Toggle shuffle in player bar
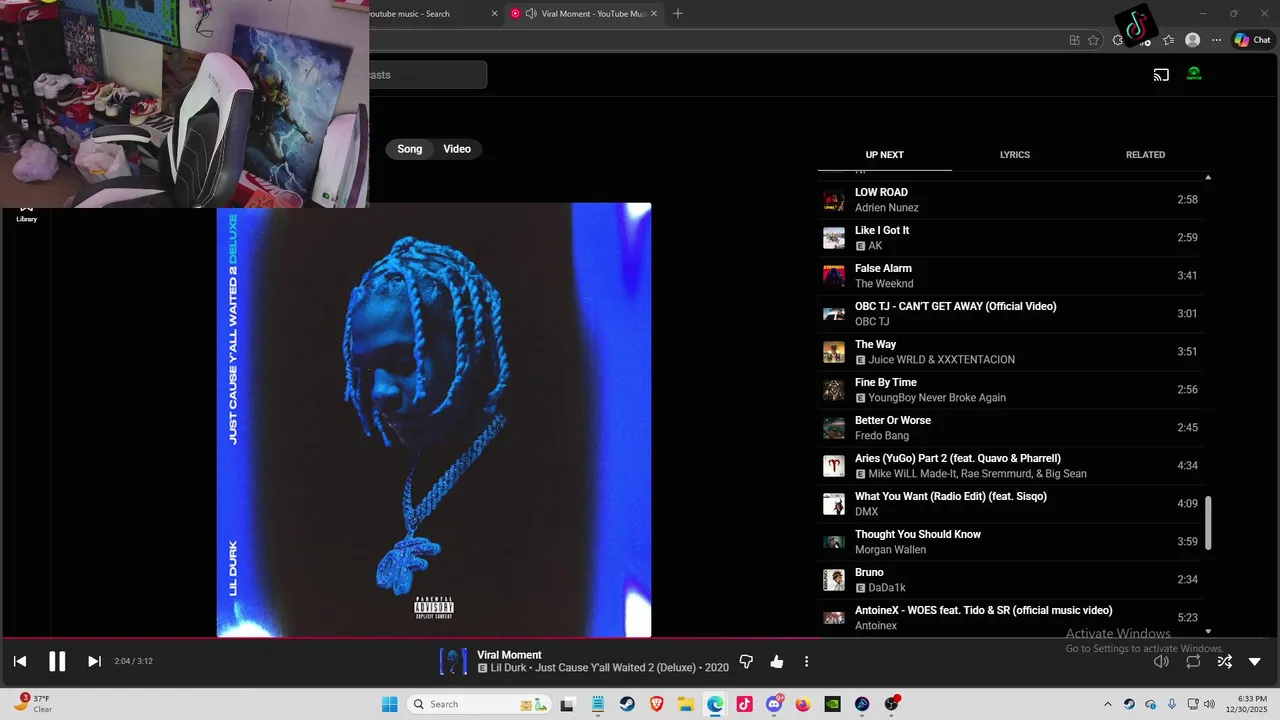 pyautogui.click(x=1224, y=661)
